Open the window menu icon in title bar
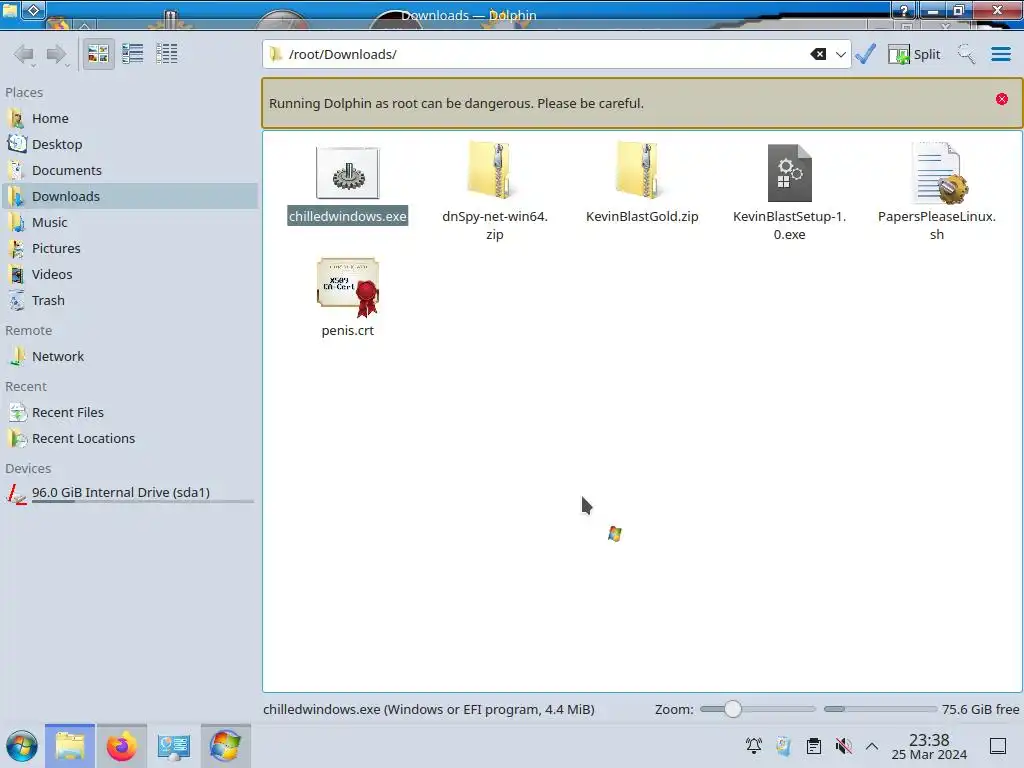 pos(11,10)
